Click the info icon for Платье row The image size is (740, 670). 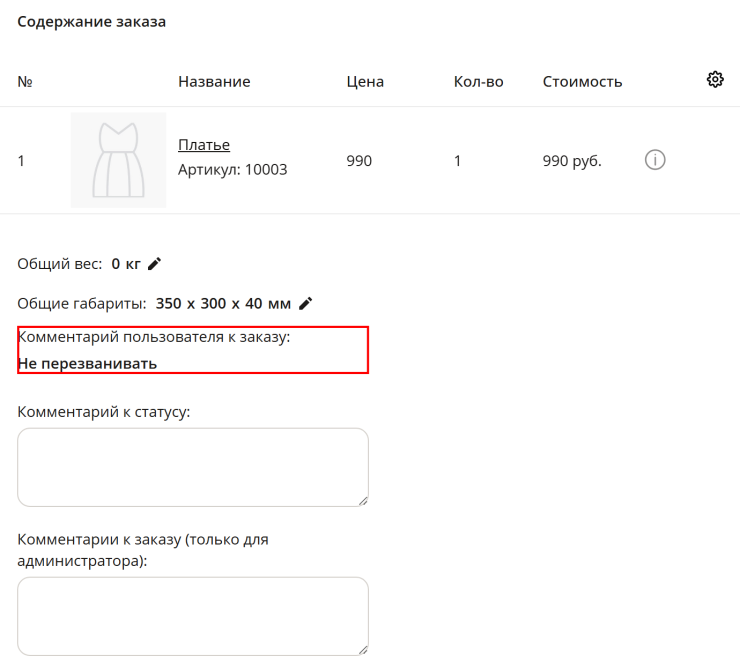(655, 160)
